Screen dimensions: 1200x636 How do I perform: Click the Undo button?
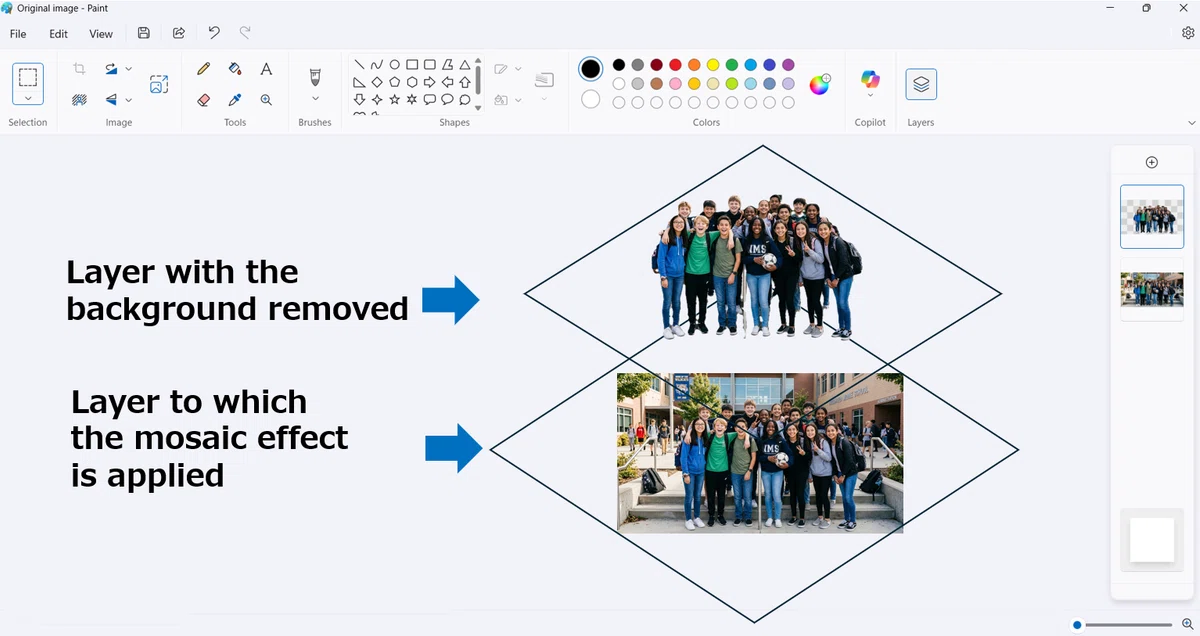point(214,33)
